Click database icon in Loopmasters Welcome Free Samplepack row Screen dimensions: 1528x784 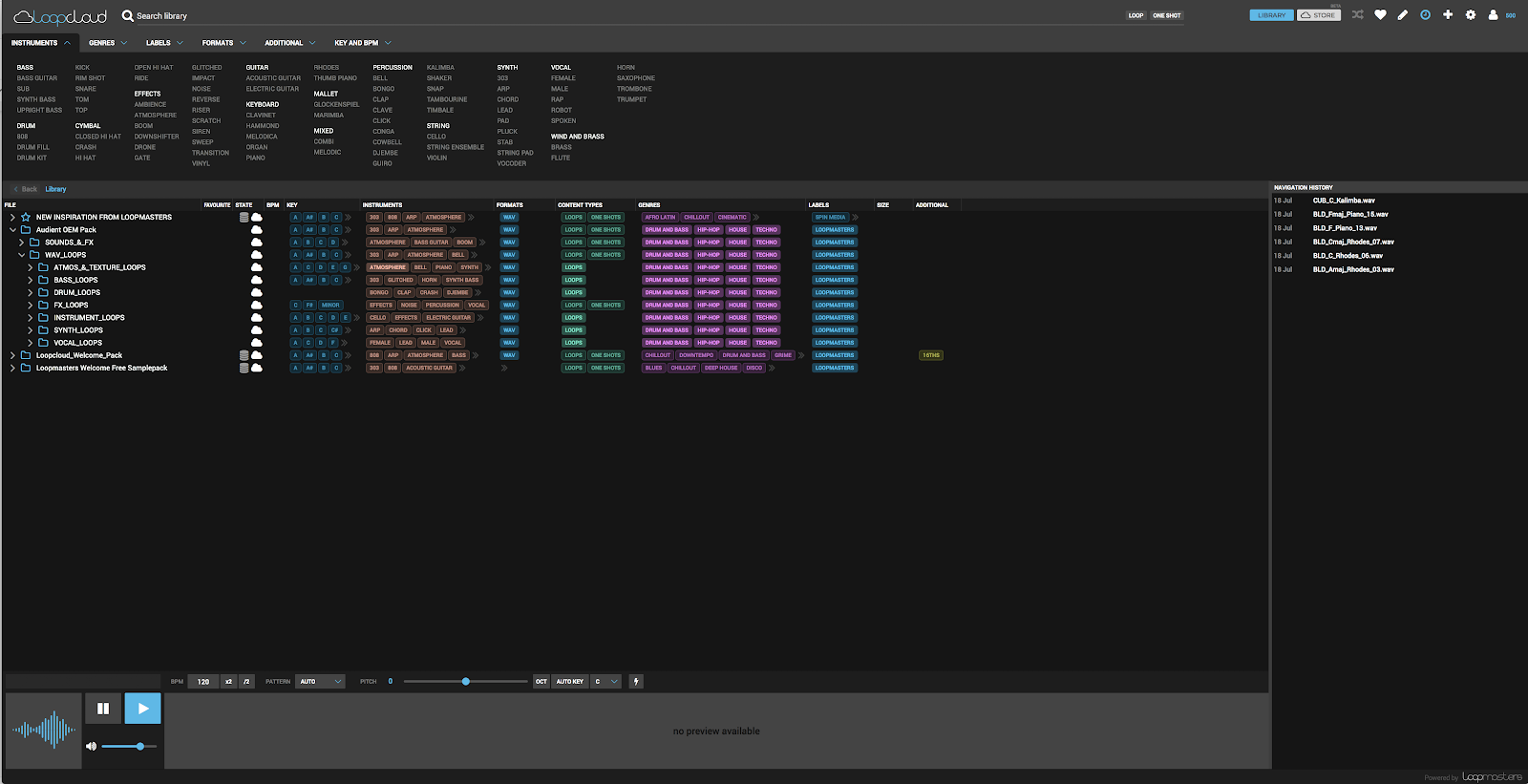click(244, 368)
